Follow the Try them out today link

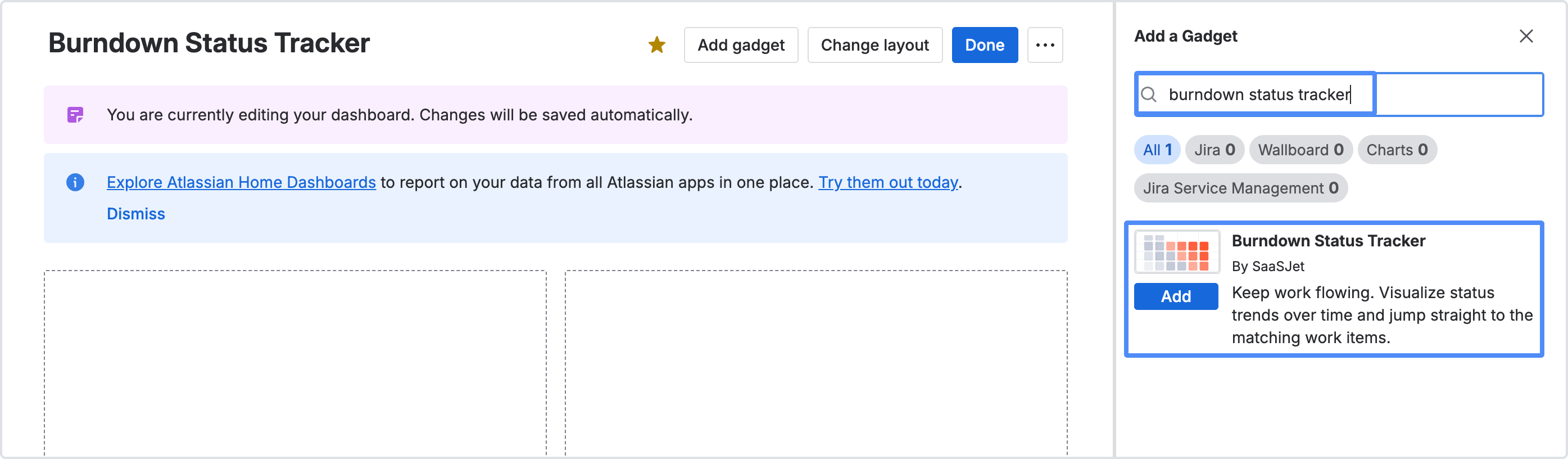(x=887, y=182)
